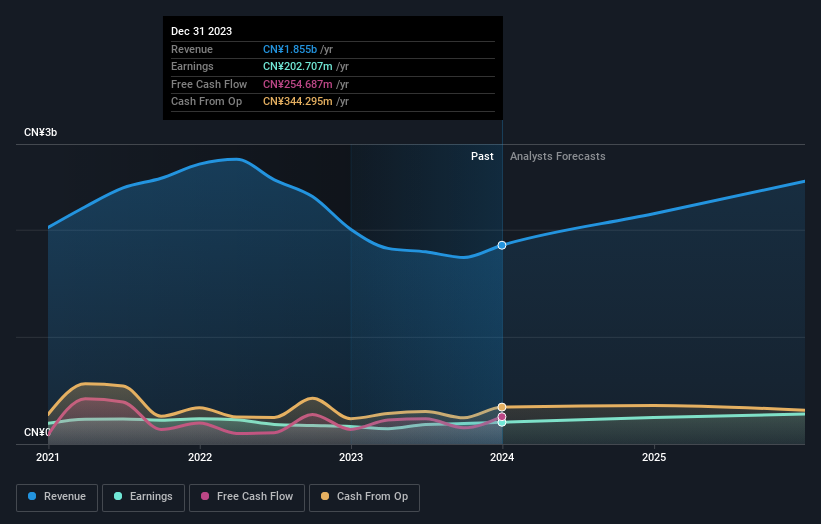Toggle the Revenue legend button
Screen dimensions: 821x524
(57, 497)
